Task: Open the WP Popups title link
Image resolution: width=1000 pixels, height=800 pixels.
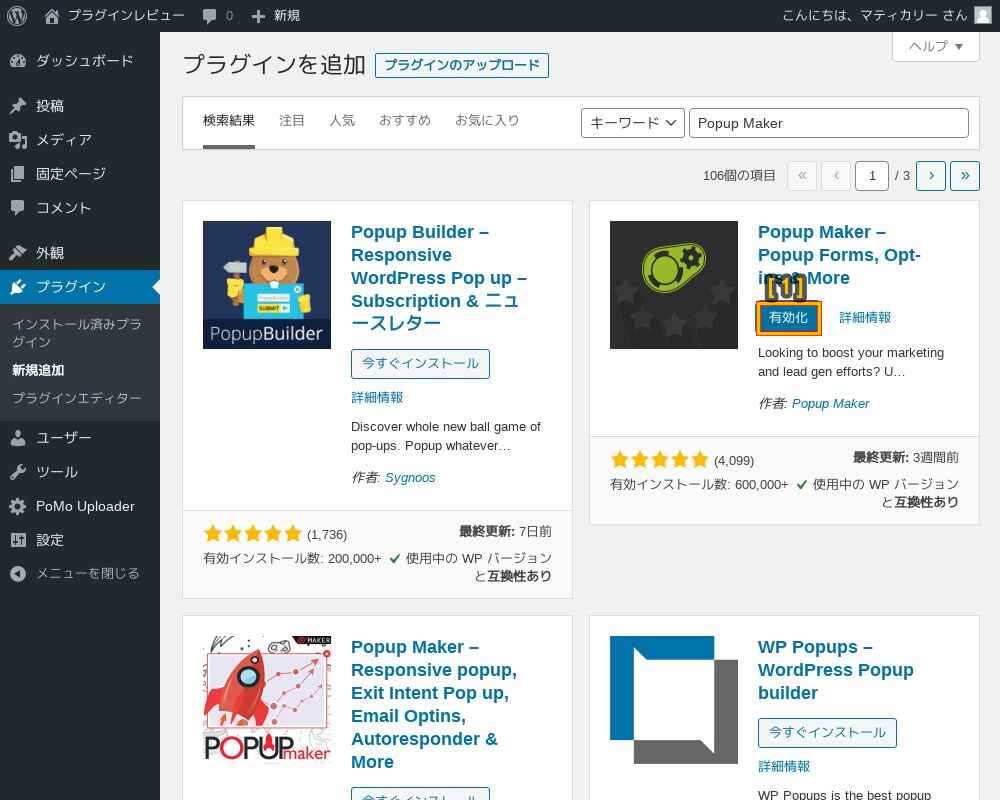Action: pos(835,670)
